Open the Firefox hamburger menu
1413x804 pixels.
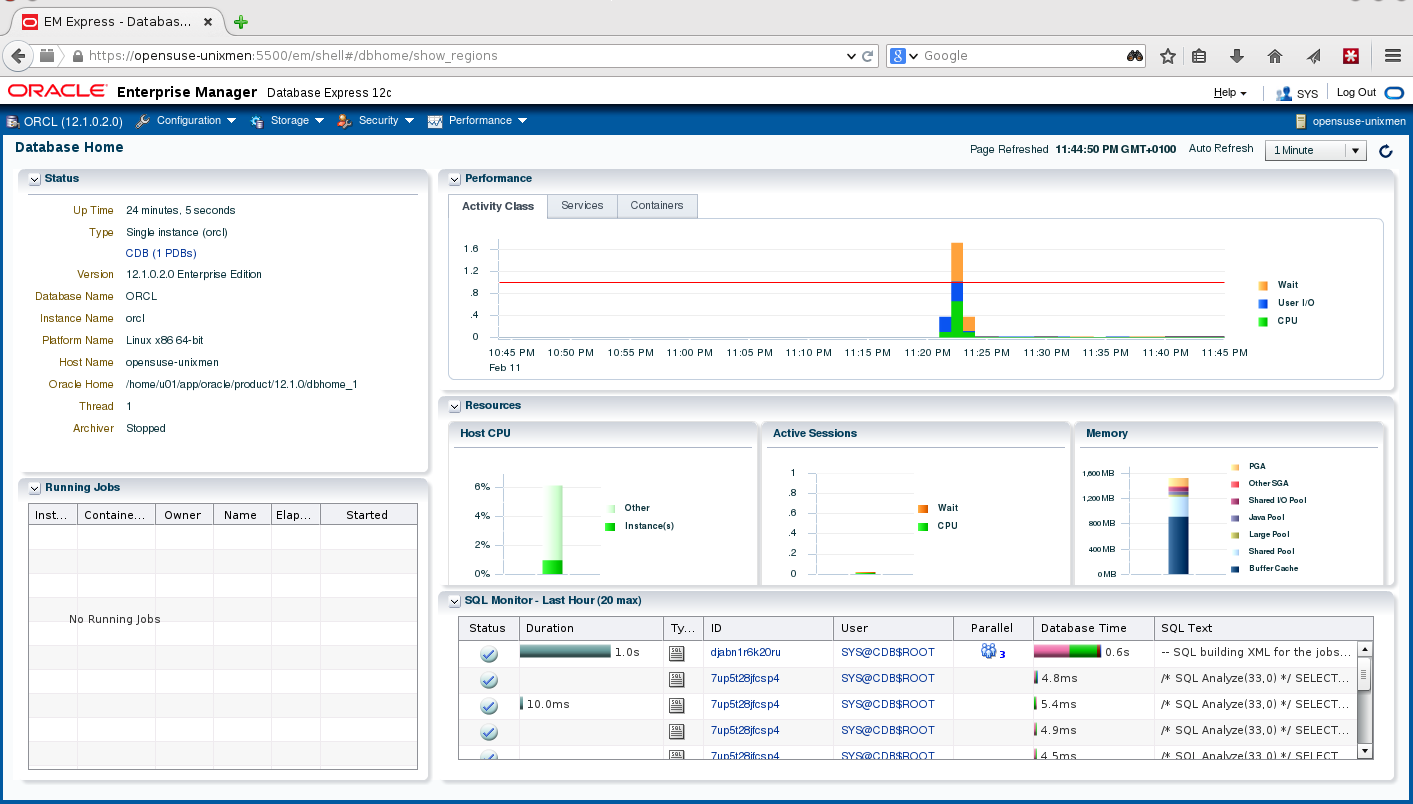click(1392, 56)
